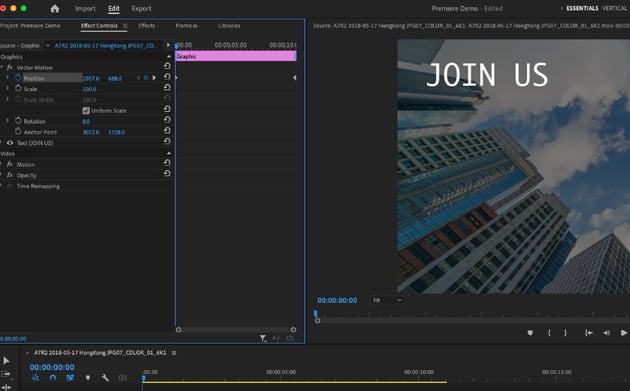Switch to the Import tab
This screenshot has width=630, height=391.
tap(85, 8)
